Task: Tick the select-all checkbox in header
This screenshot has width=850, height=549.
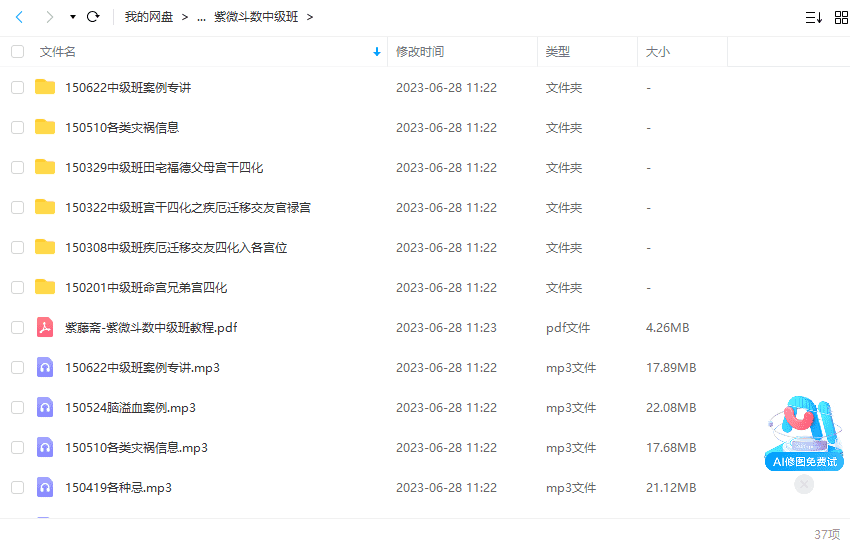Action: (x=17, y=51)
